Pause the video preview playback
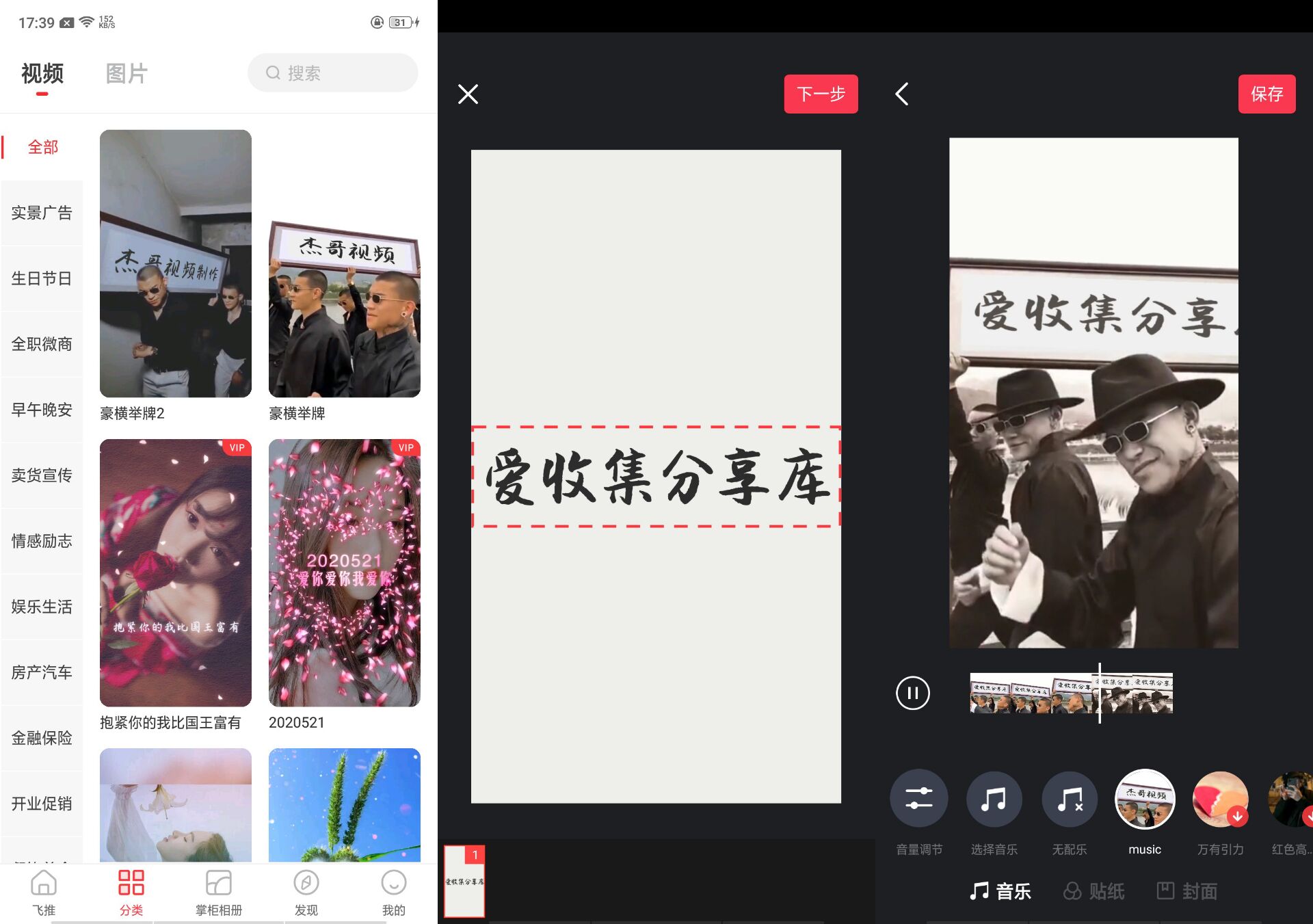Screen dimensions: 1313x924 912,693
